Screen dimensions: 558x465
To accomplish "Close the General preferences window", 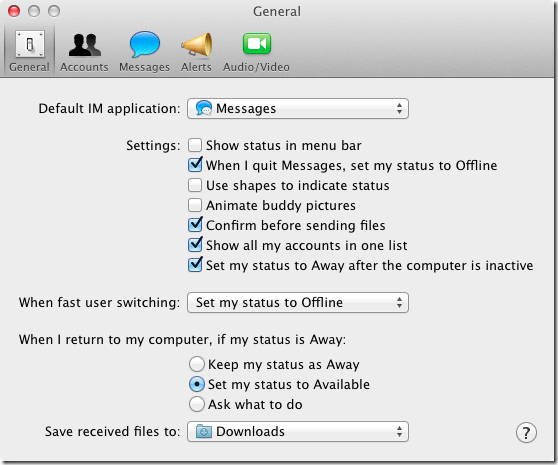I will (14, 11).
